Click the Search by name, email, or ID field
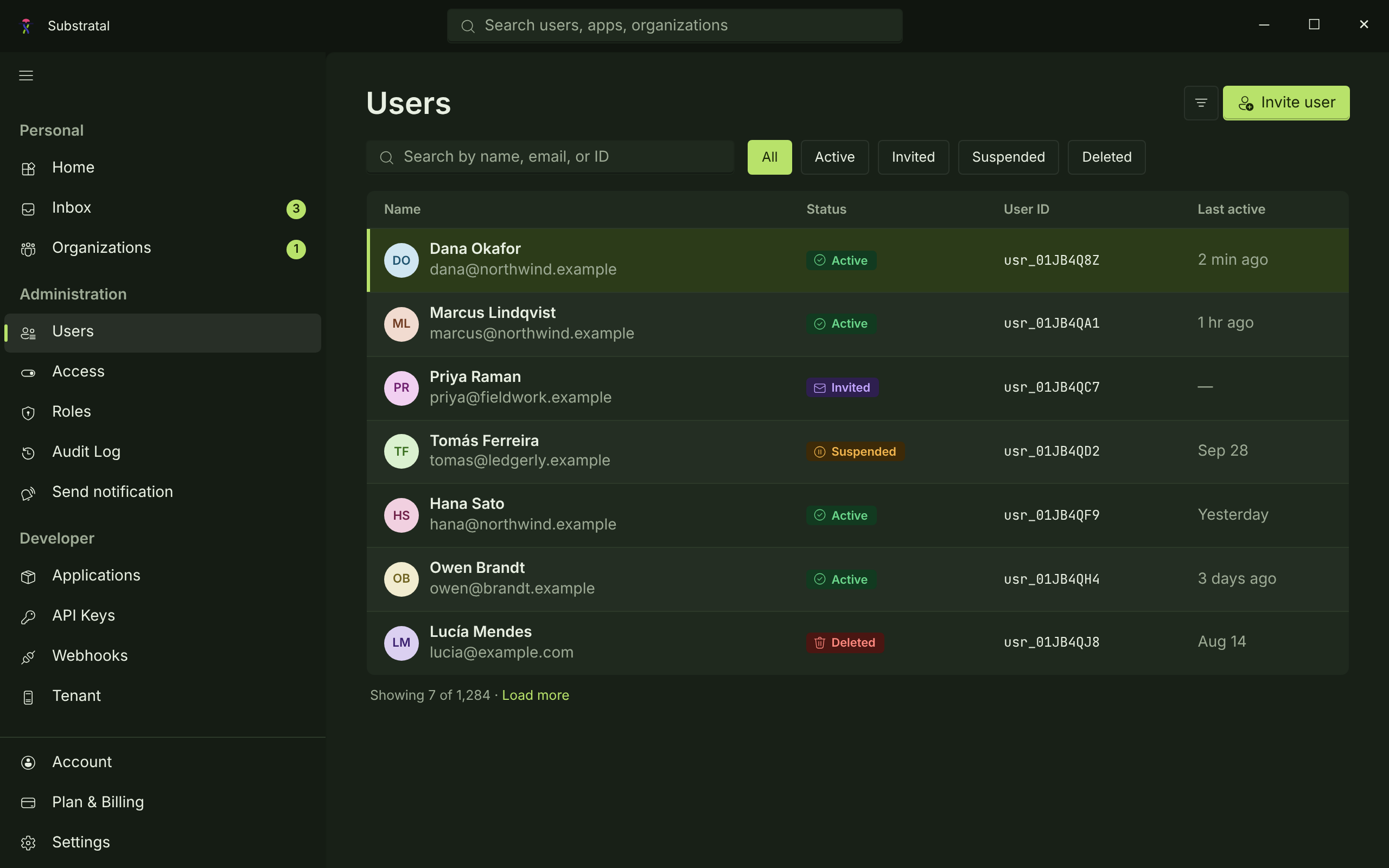 pyautogui.click(x=550, y=157)
